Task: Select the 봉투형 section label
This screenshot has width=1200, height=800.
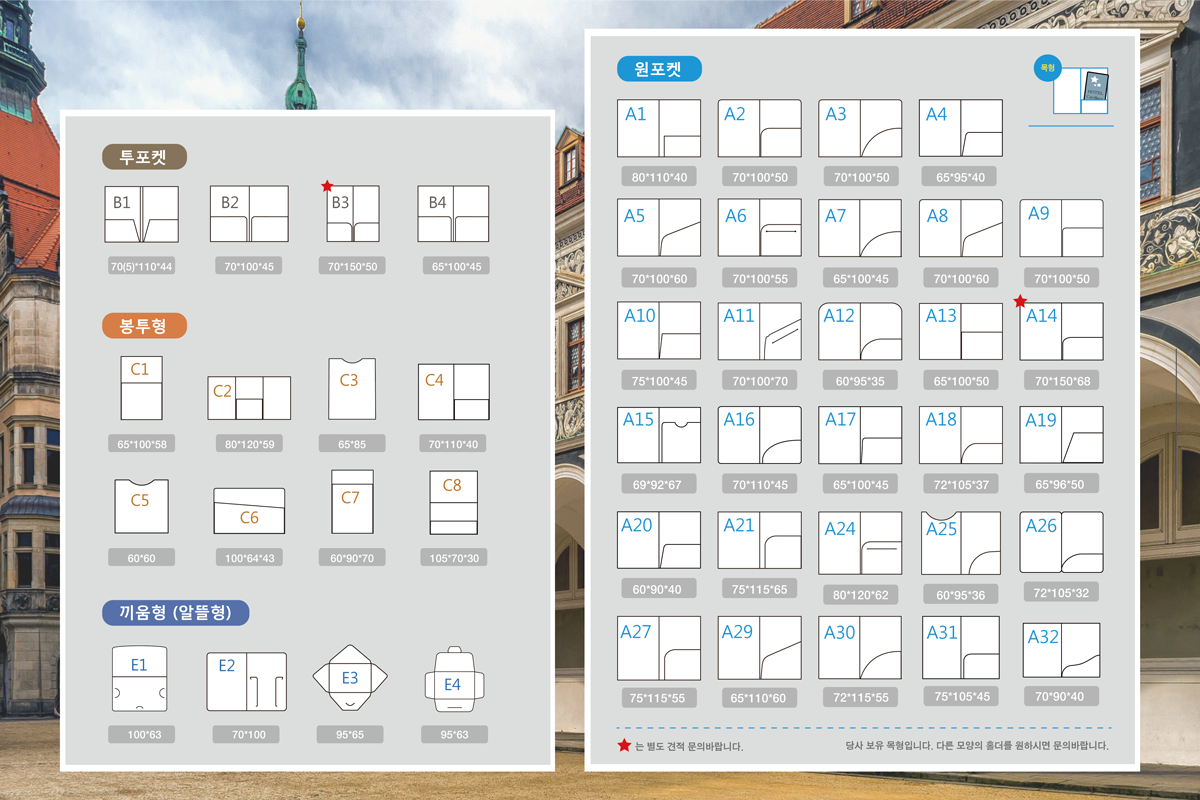Action: click(x=144, y=325)
